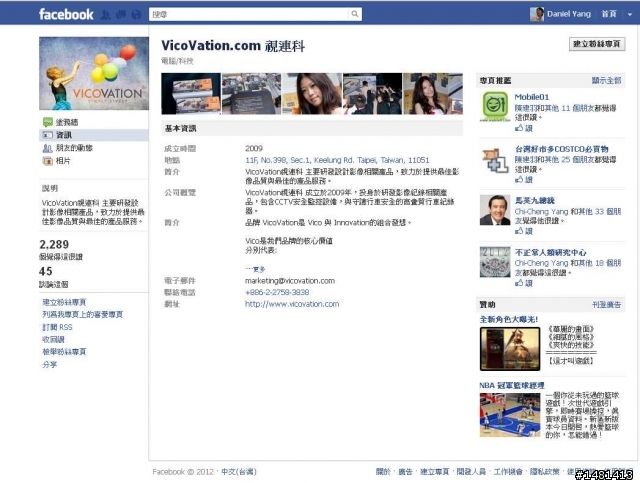The height and width of the screenshot is (483, 640).
Task: Click footer 隱私政策 privacy link
Action: tap(544, 472)
